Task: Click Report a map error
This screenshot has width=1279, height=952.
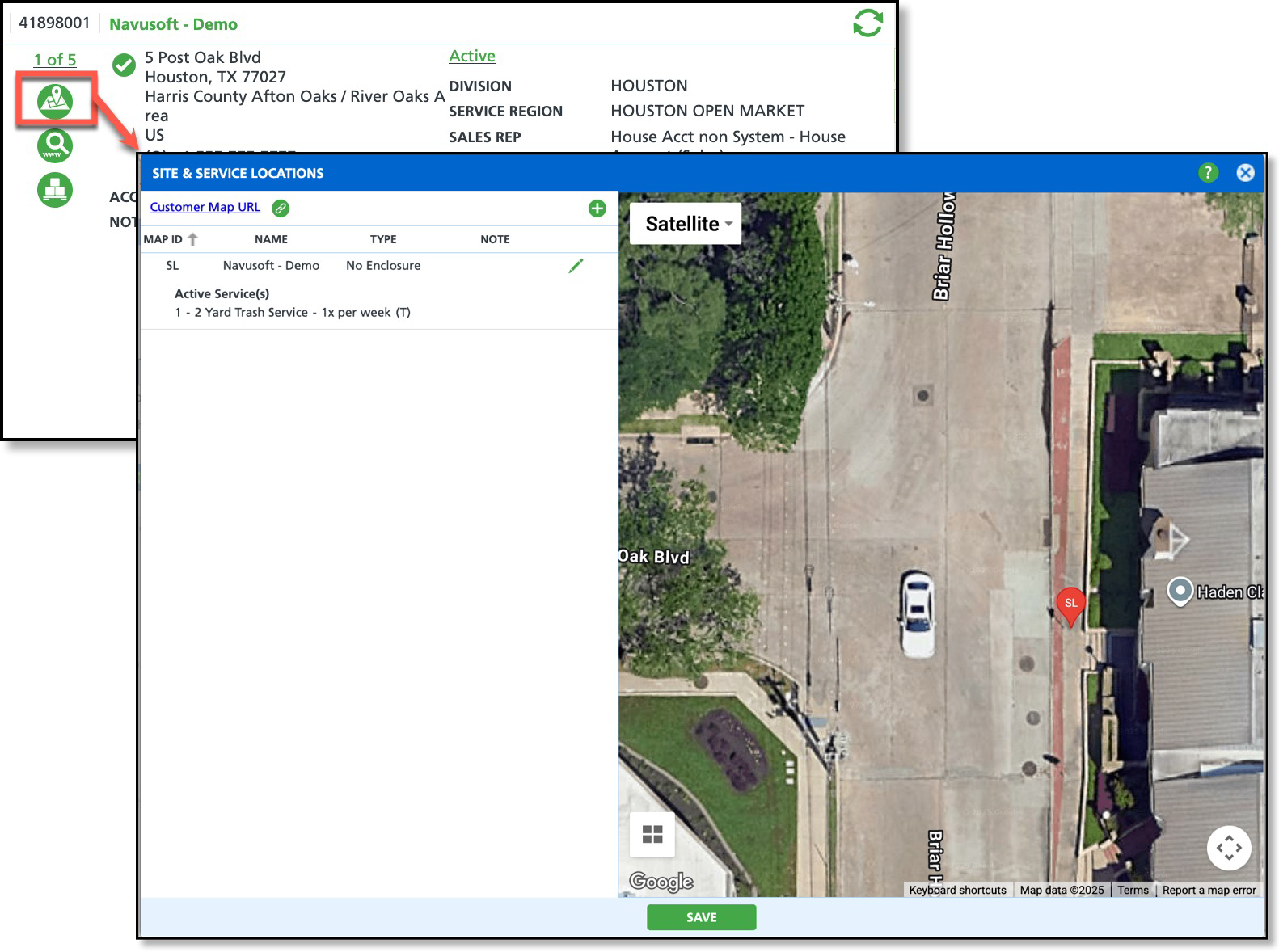Action: pyautogui.click(x=1209, y=890)
